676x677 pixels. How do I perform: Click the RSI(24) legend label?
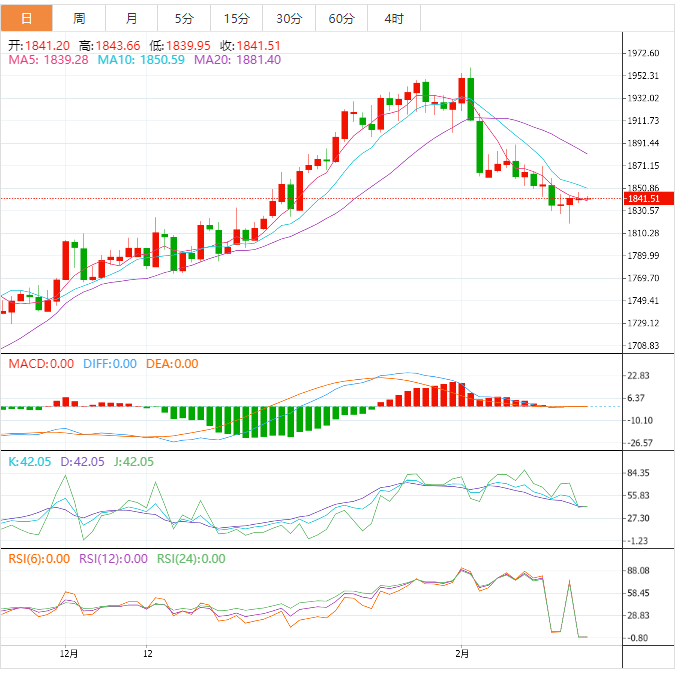[x=191, y=559]
